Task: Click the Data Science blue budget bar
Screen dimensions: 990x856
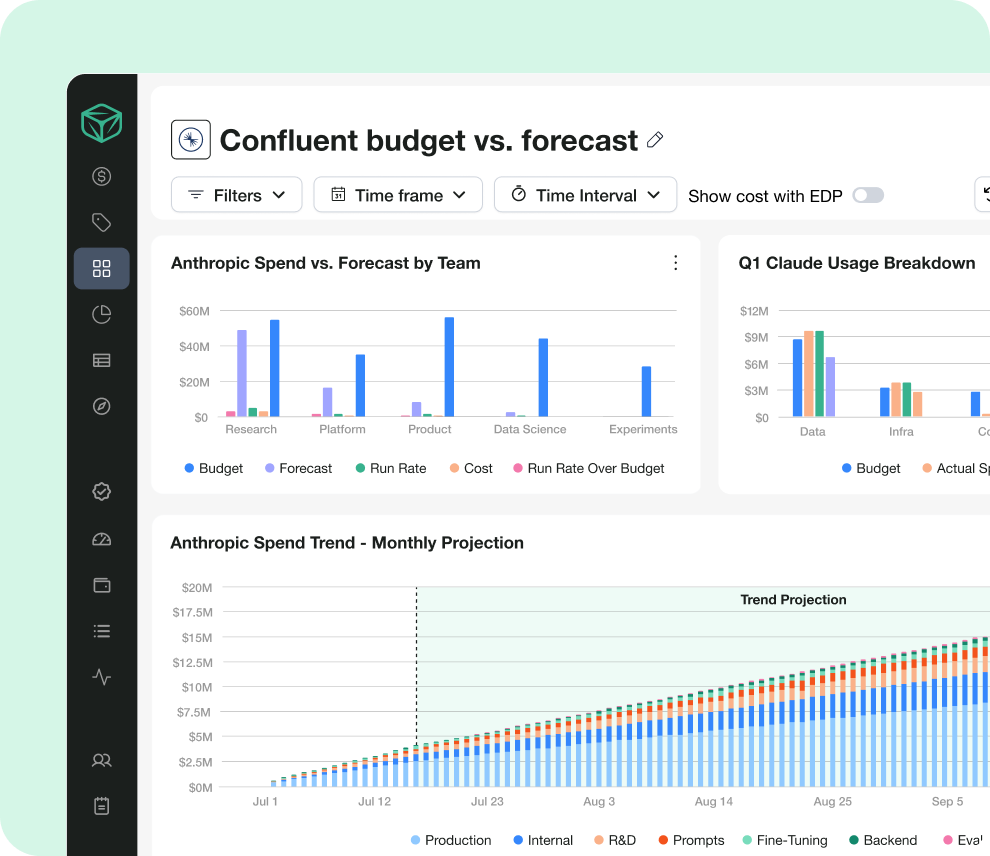Action: 543,377
